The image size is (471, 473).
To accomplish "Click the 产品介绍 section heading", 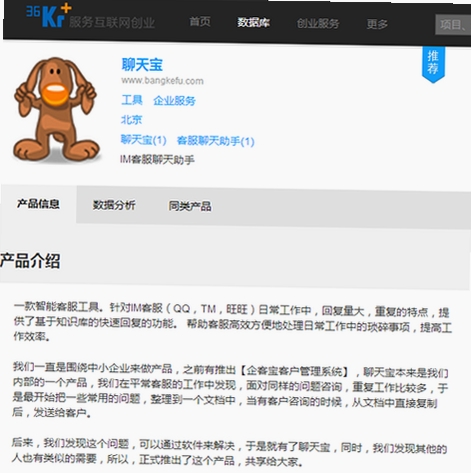I will pyautogui.click(x=30, y=261).
